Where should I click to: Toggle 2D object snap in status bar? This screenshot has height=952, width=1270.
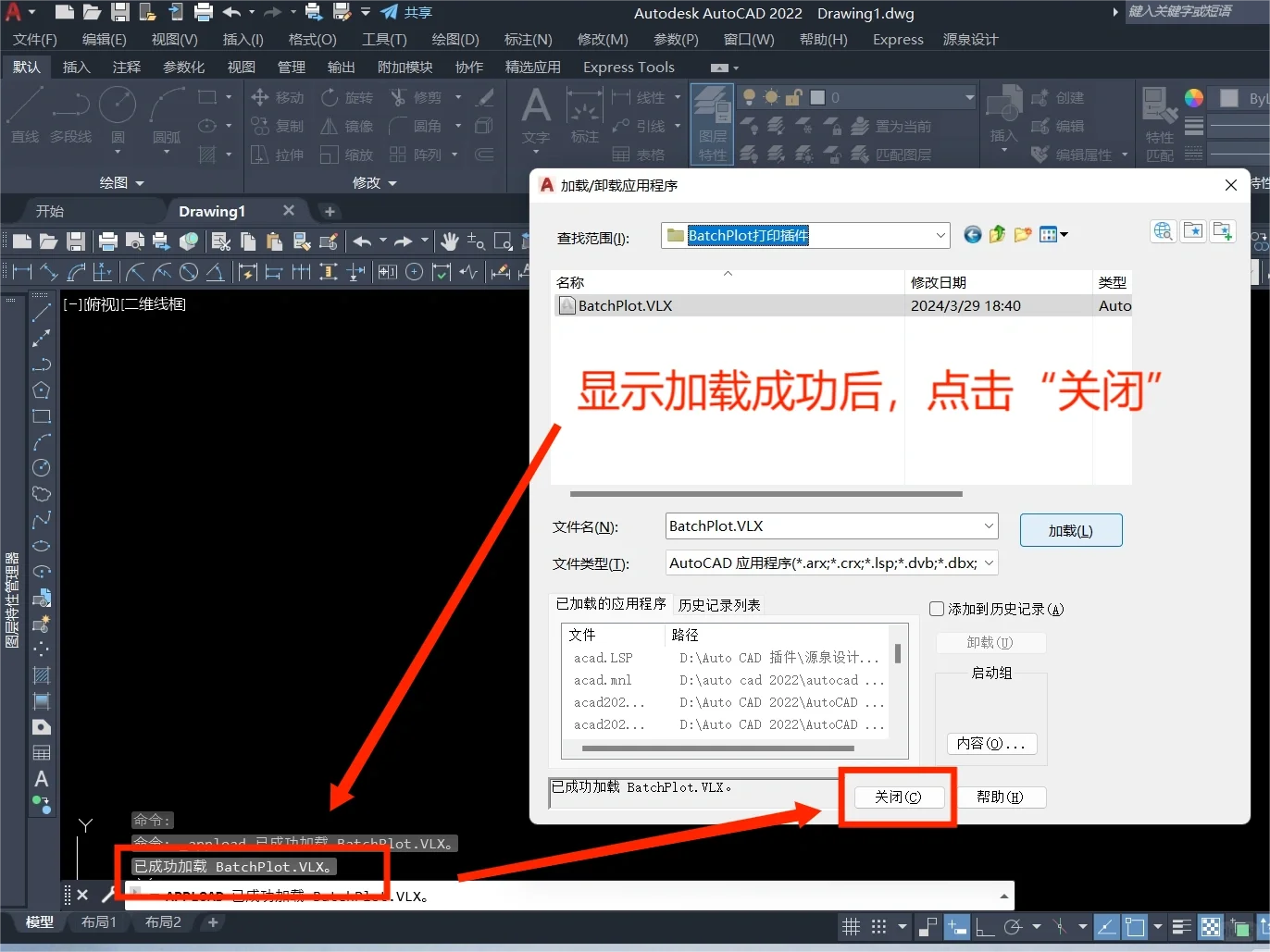(x=1135, y=926)
